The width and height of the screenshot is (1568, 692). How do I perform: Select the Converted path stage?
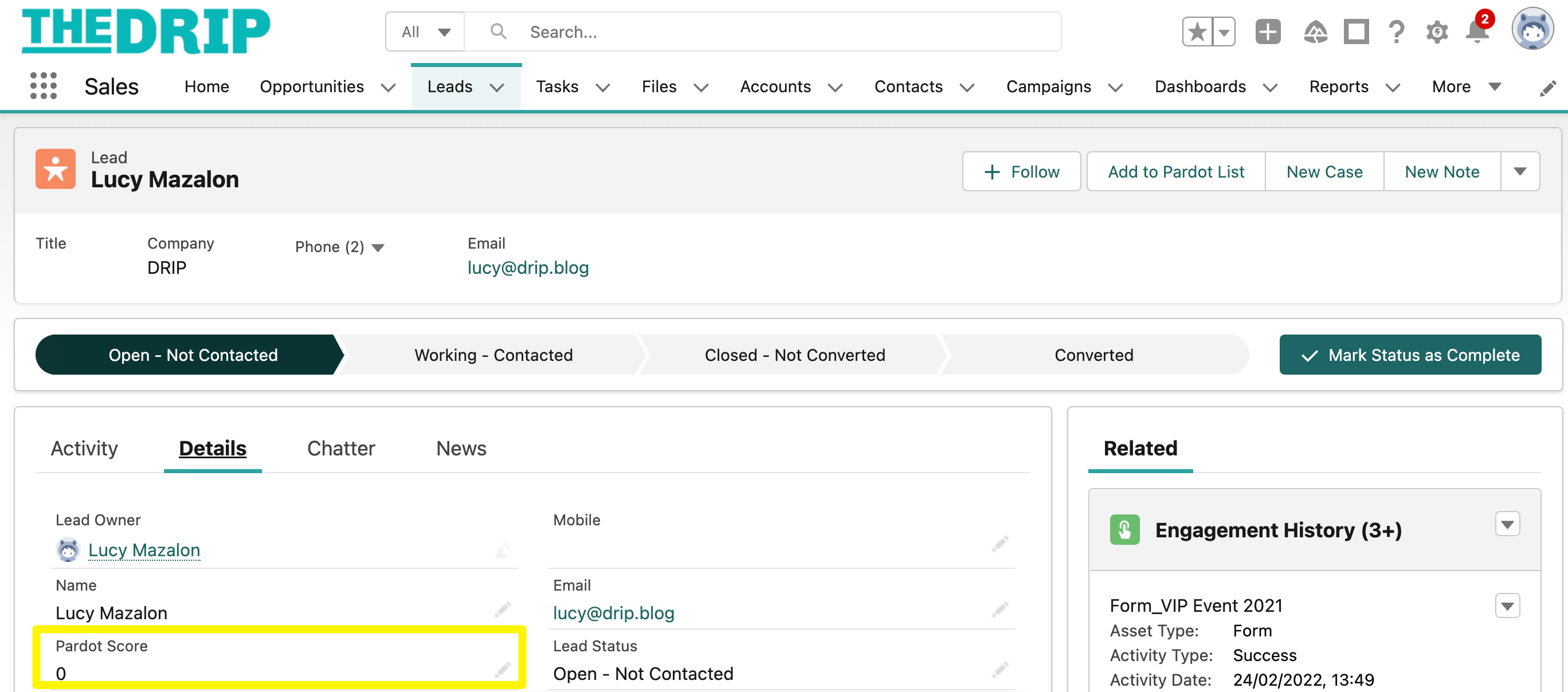(x=1094, y=354)
